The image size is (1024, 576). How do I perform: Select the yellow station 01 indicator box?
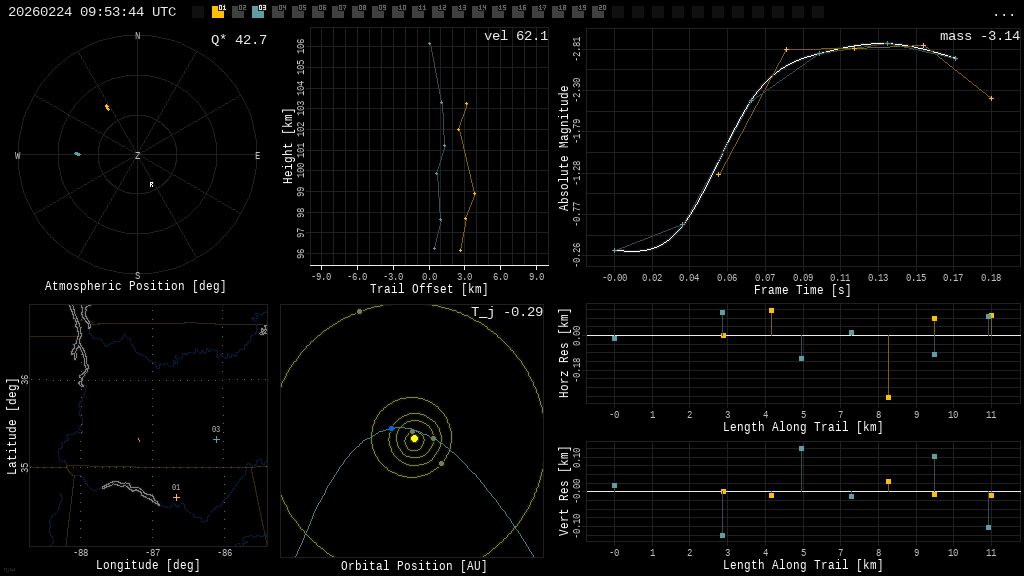[218, 12]
